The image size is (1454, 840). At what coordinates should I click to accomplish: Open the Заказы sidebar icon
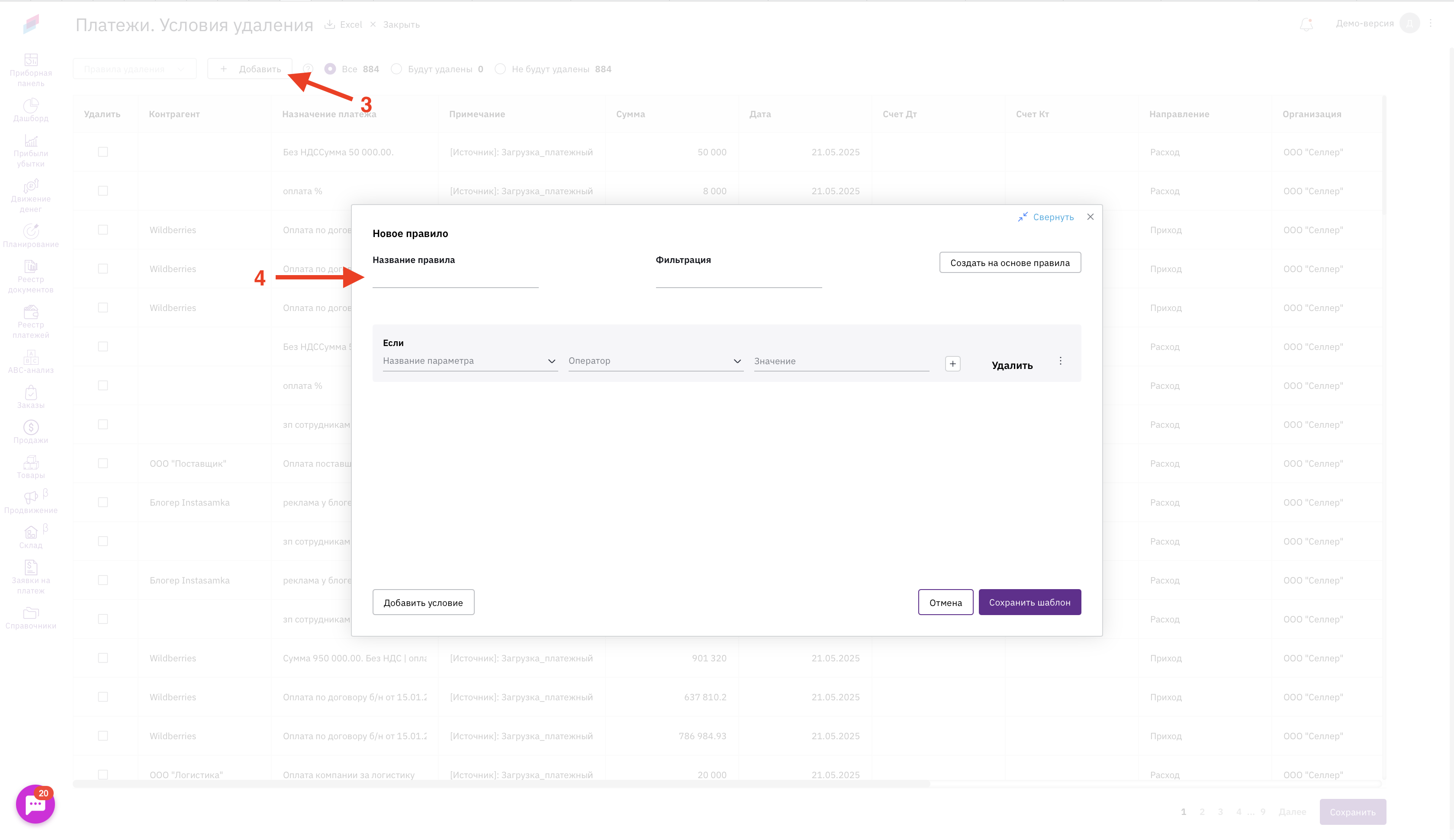click(31, 393)
